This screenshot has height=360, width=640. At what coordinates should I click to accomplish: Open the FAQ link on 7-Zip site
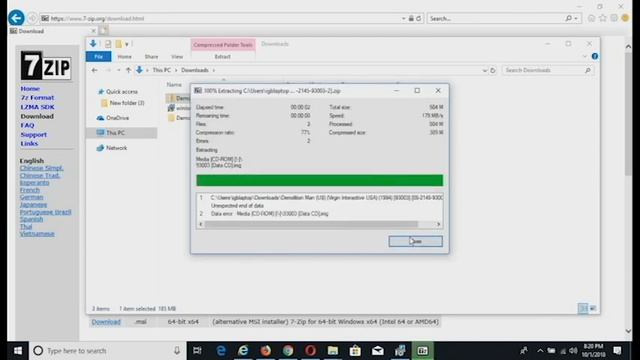tap(27, 125)
